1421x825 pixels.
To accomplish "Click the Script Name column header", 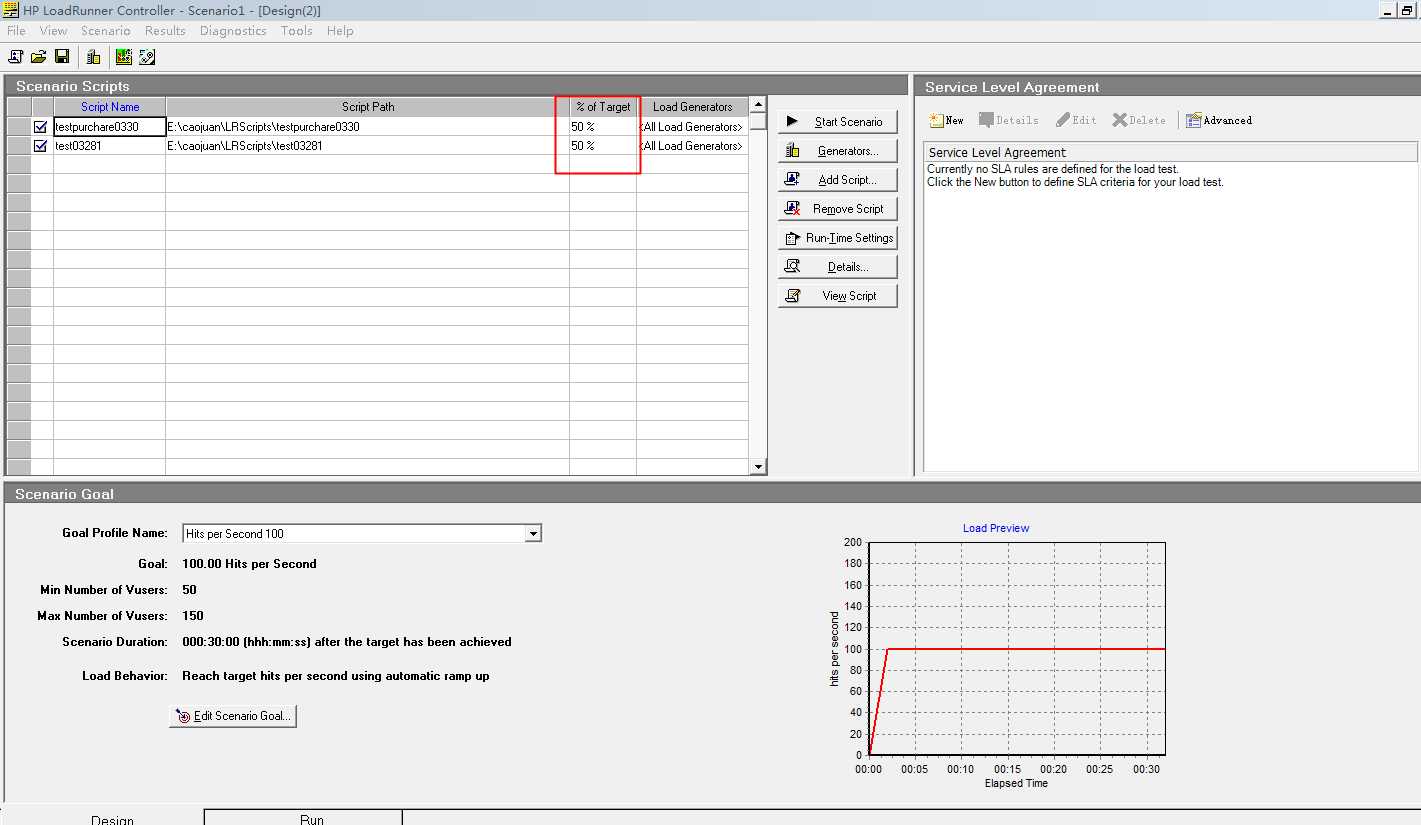I will (110, 107).
